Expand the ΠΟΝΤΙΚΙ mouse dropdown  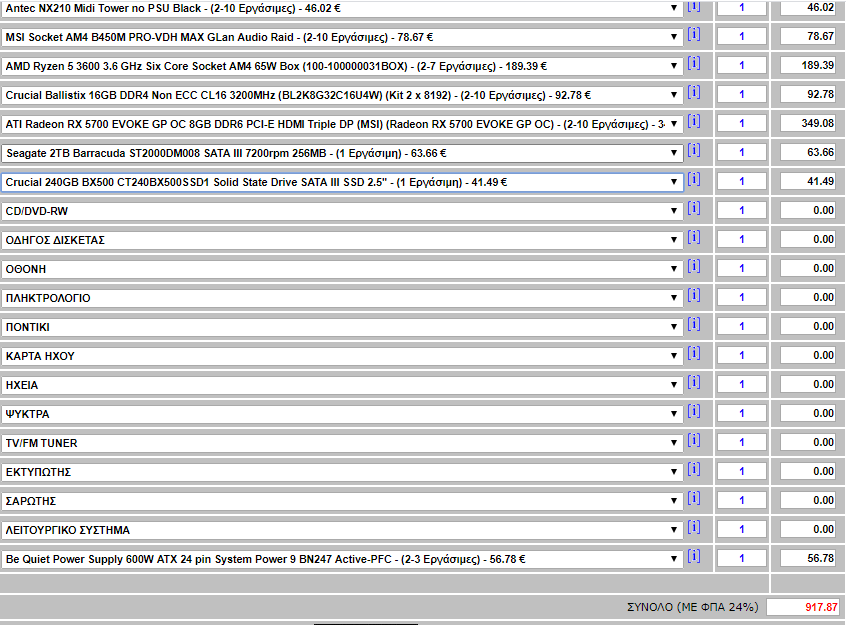point(342,328)
